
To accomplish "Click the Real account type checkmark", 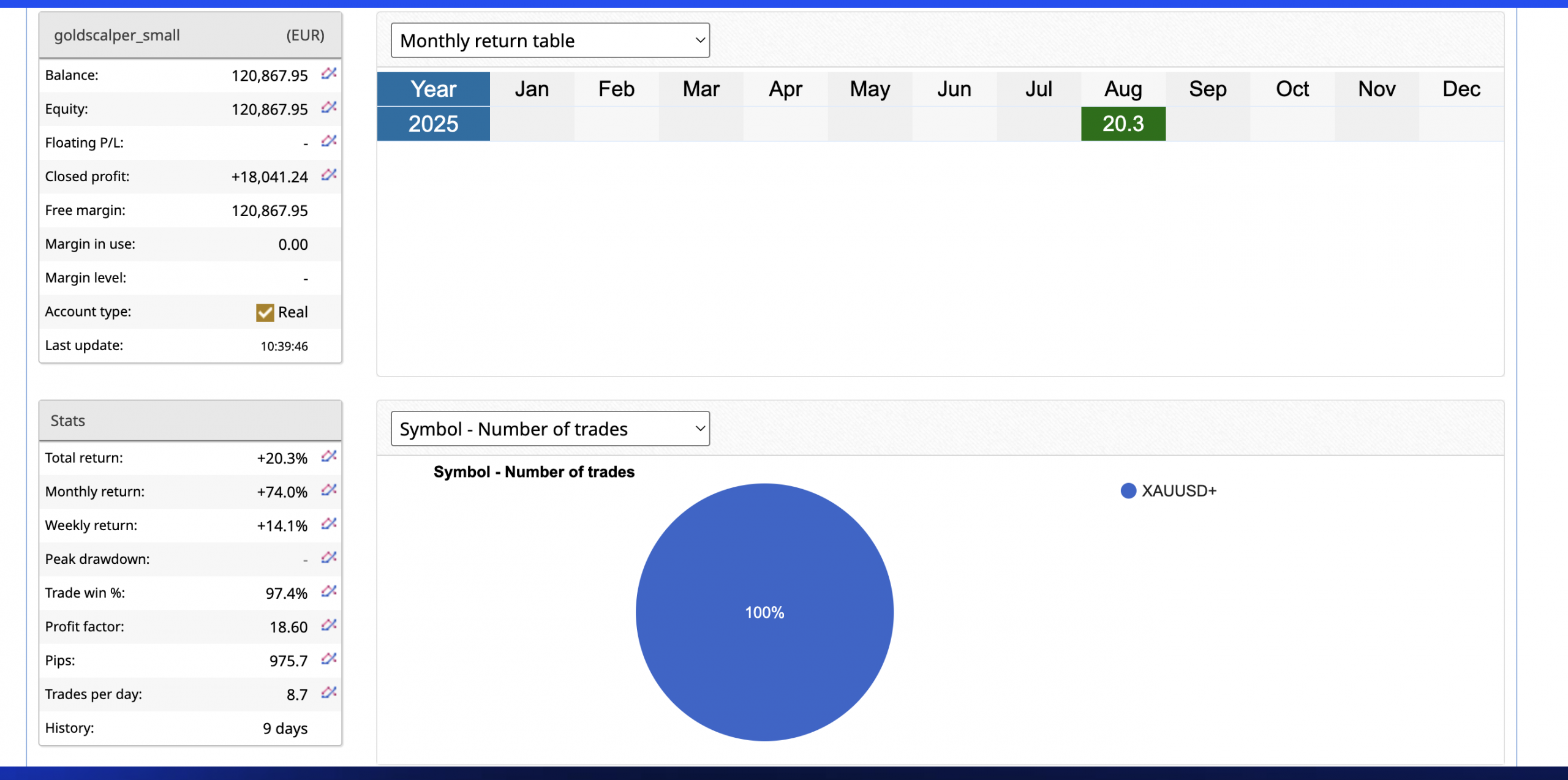I will (265, 312).
